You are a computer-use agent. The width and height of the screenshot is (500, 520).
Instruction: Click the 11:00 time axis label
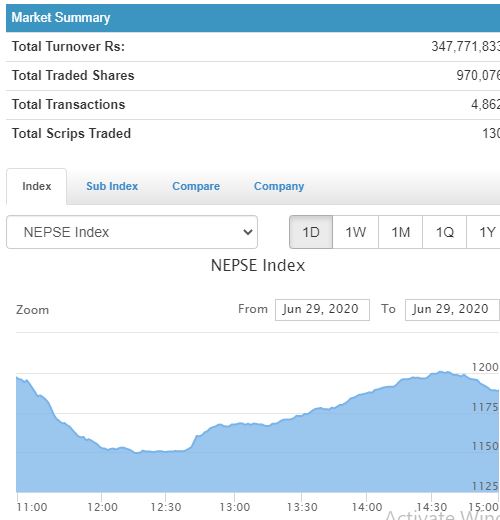click(32, 507)
